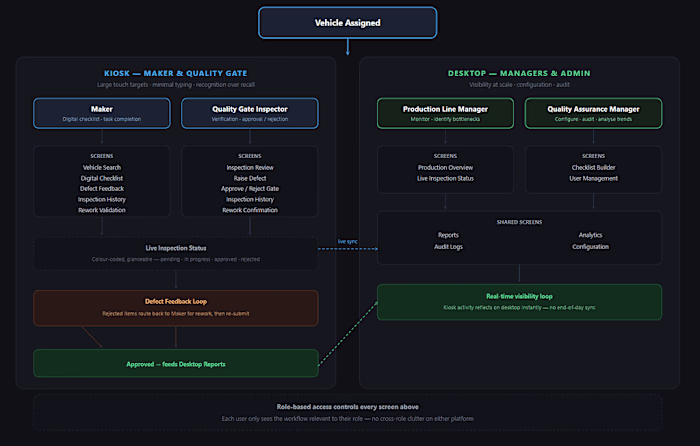Click Digital Checklist in Maker screens
700x446 pixels.
pyautogui.click(x=102, y=178)
